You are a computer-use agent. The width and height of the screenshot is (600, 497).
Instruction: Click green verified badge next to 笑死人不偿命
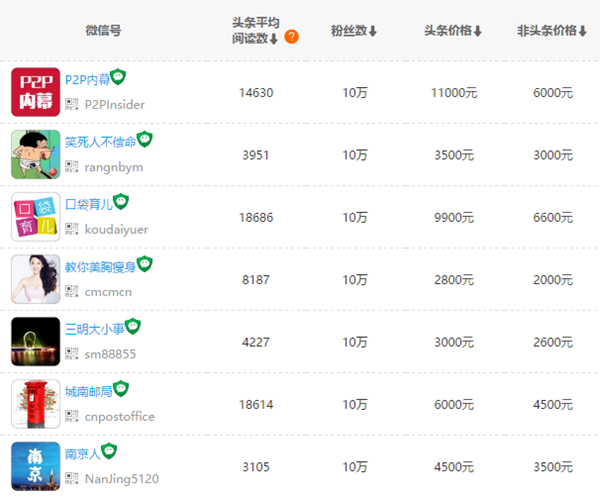(x=145, y=139)
